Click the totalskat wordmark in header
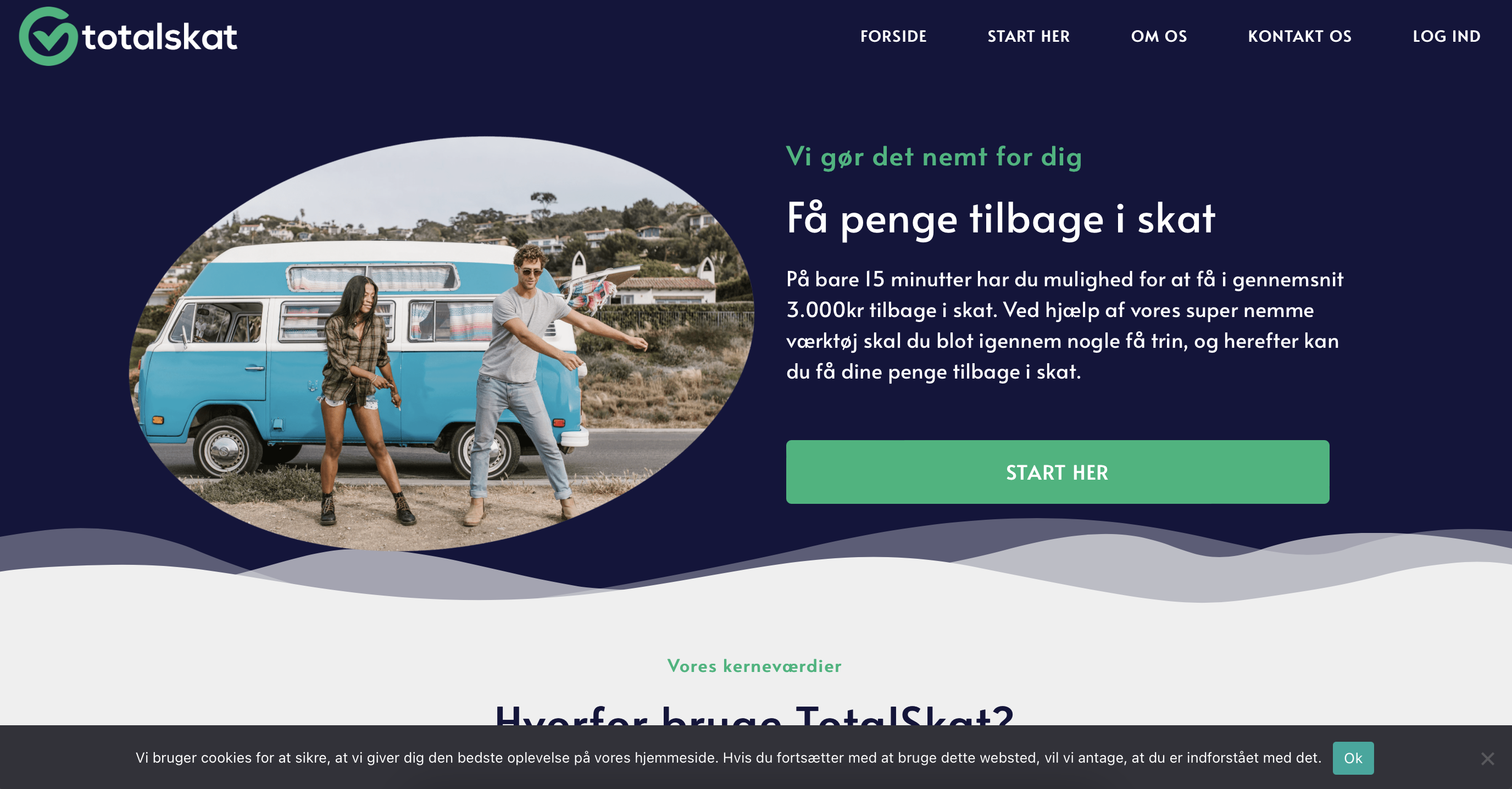Screen dimensions: 1512x789 pos(160,37)
